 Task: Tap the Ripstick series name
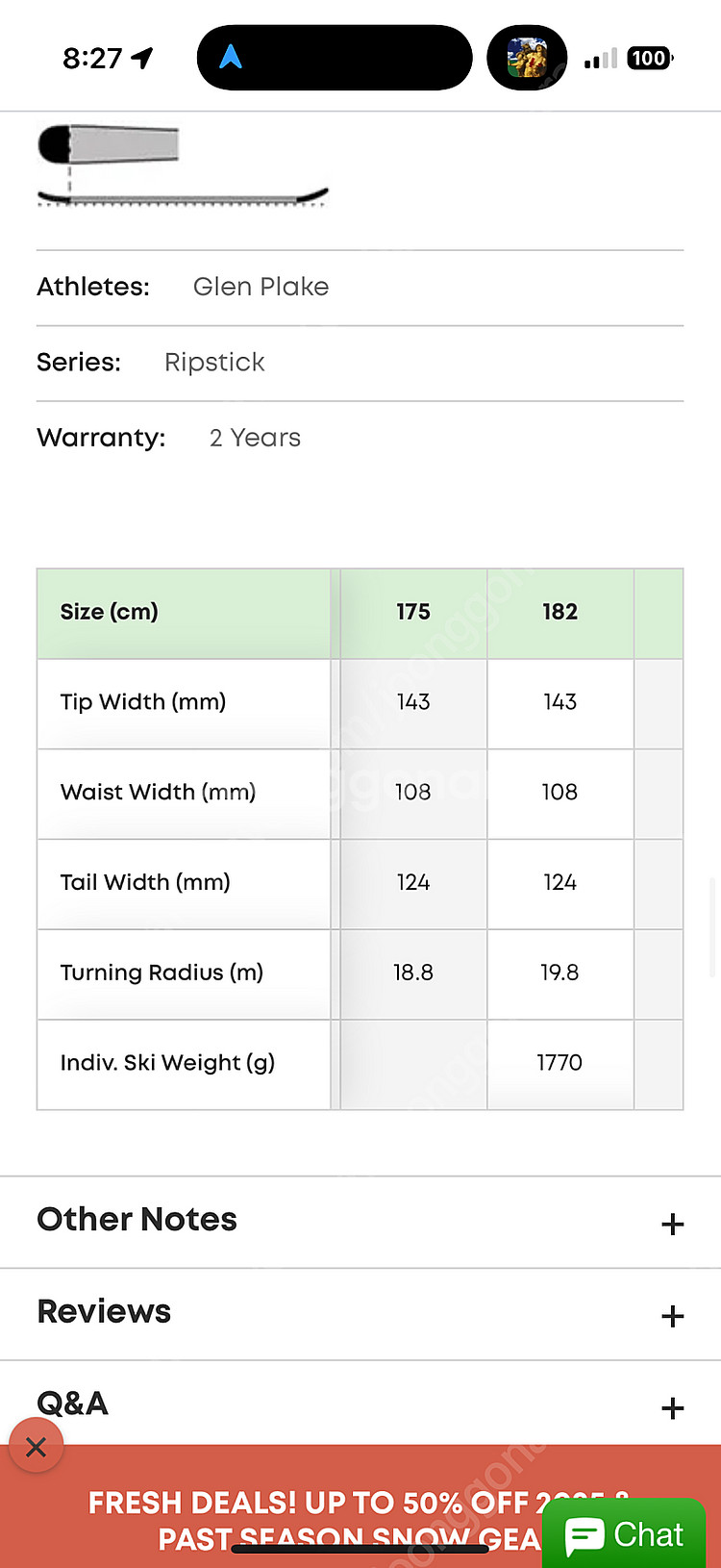point(214,363)
